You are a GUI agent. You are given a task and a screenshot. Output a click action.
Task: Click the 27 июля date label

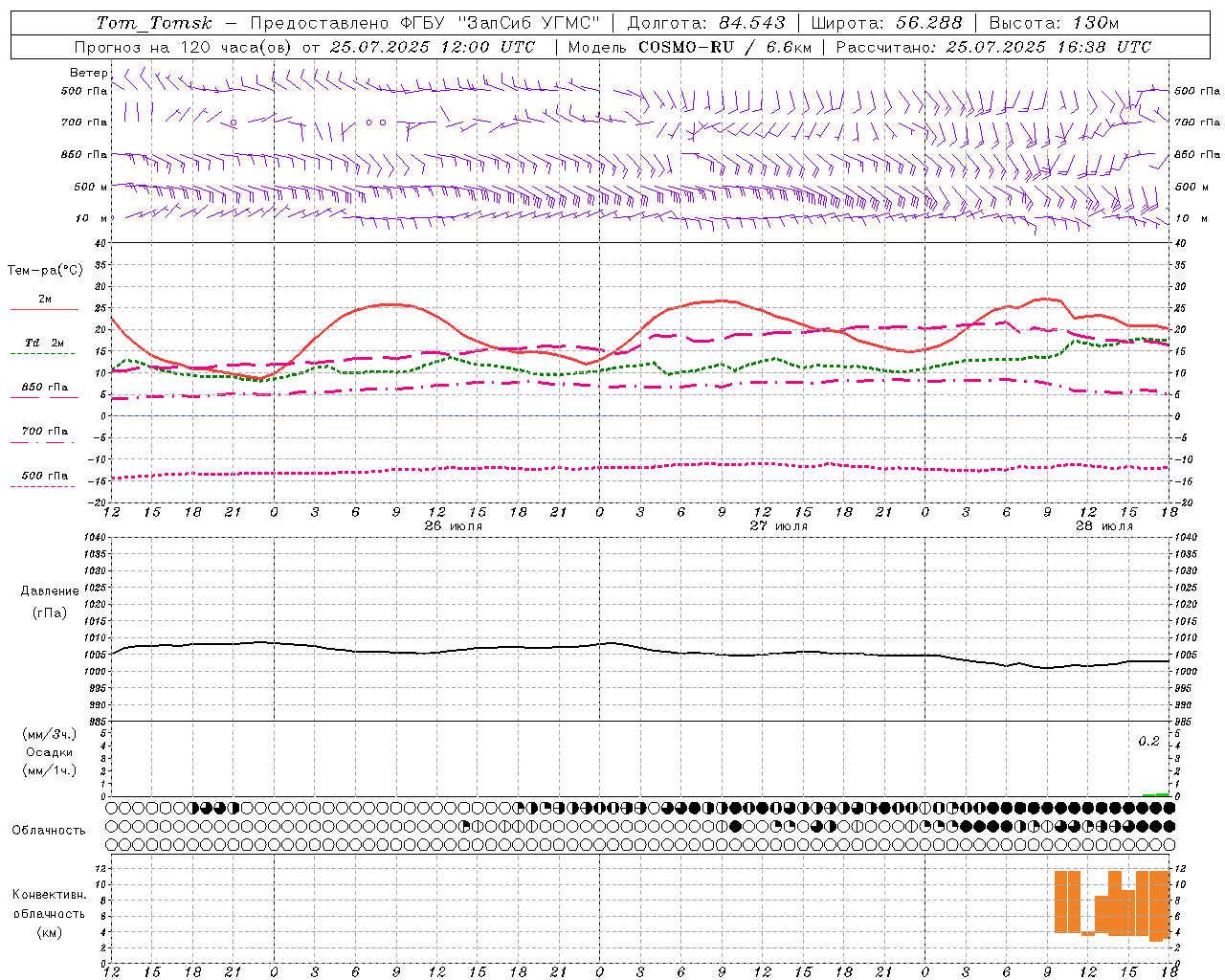pos(779,526)
